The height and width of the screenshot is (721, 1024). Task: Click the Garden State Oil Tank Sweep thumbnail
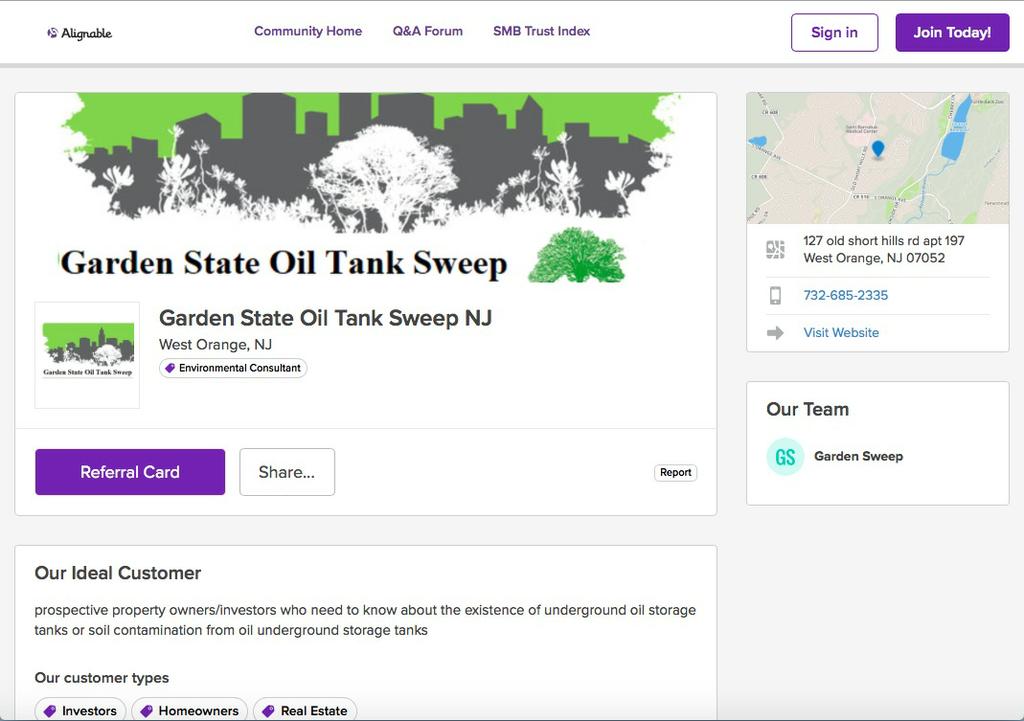coord(87,354)
